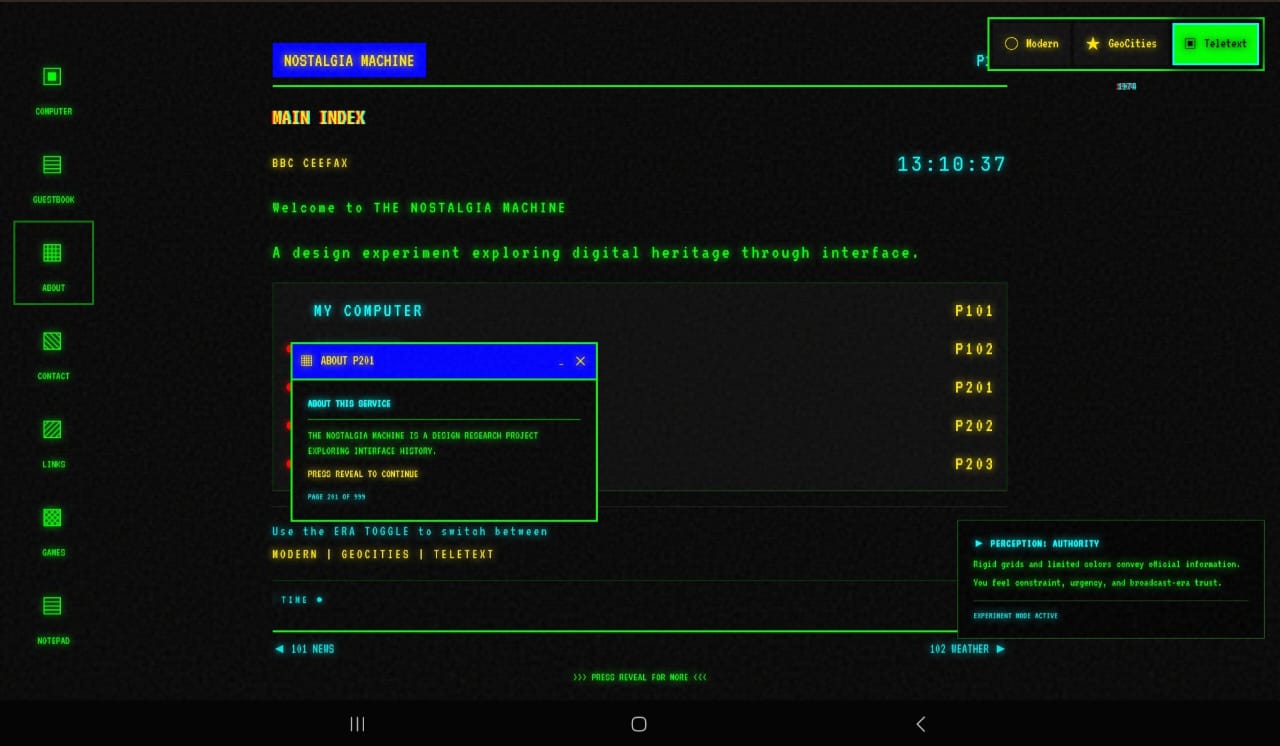Click the star icon of GeoCities option
Image resolution: width=1280 pixels, height=746 pixels.
pos(1093,44)
